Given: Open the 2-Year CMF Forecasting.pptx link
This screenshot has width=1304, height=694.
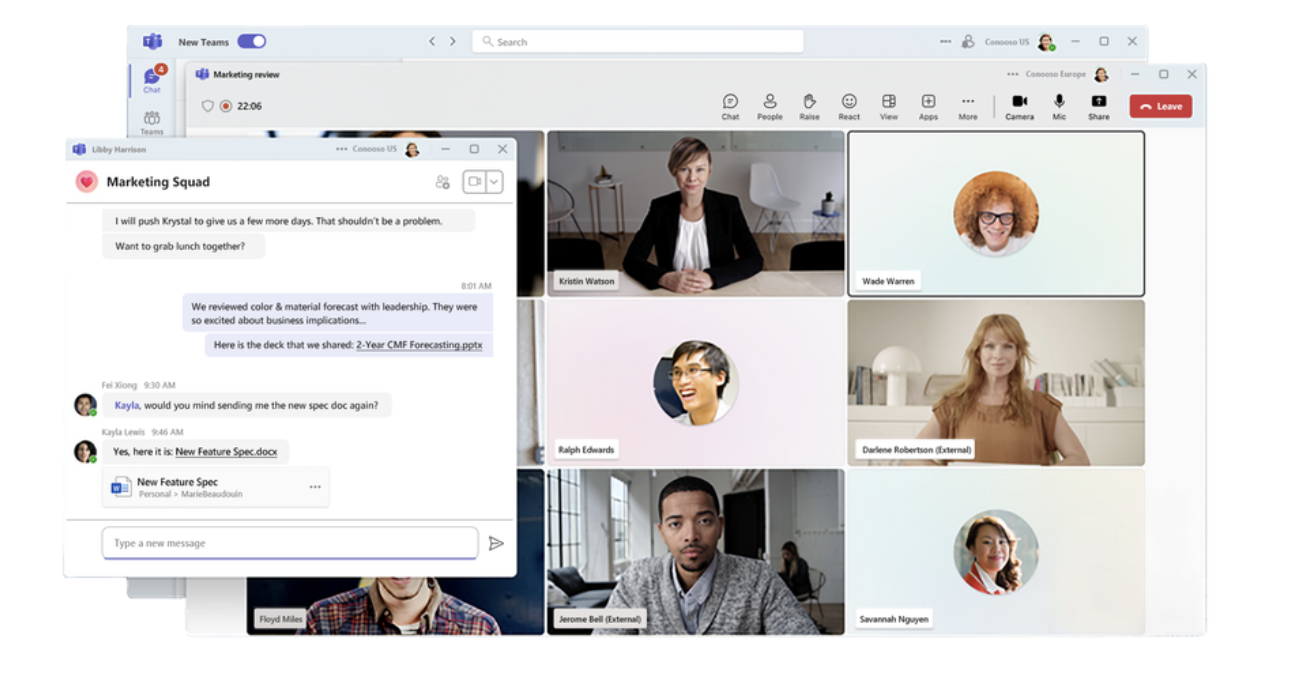Looking at the screenshot, I should pos(420,345).
